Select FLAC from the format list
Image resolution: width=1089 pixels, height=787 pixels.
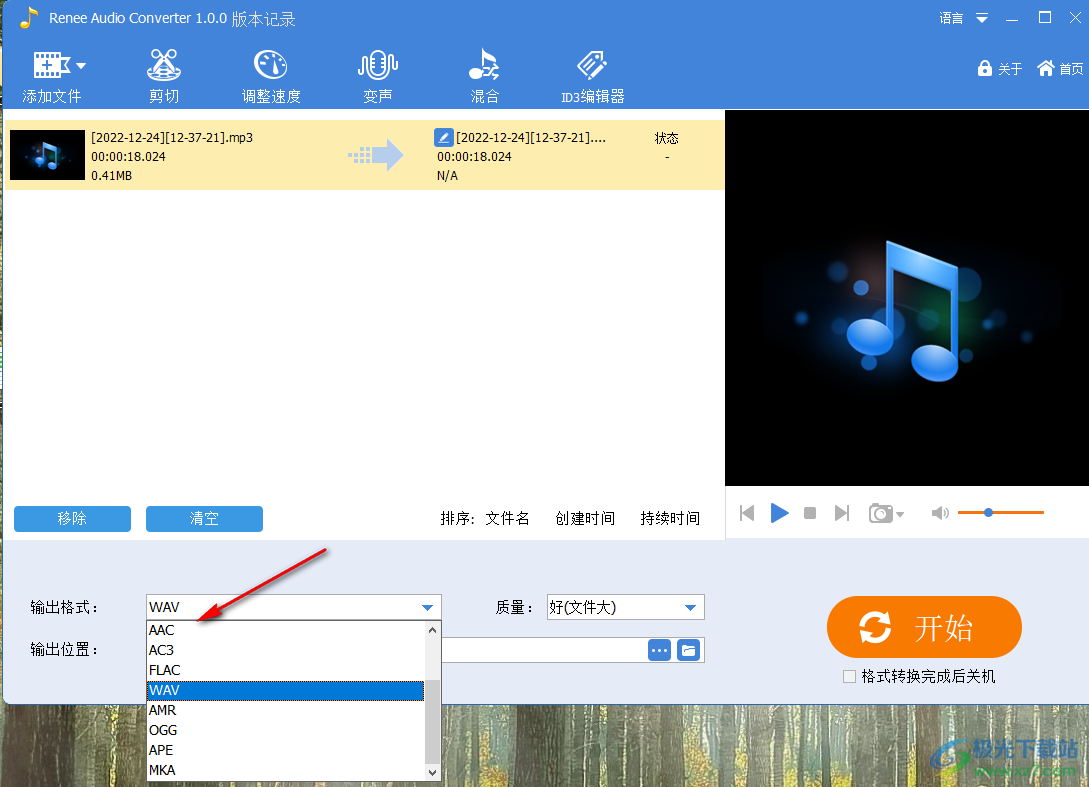click(x=165, y=670)
